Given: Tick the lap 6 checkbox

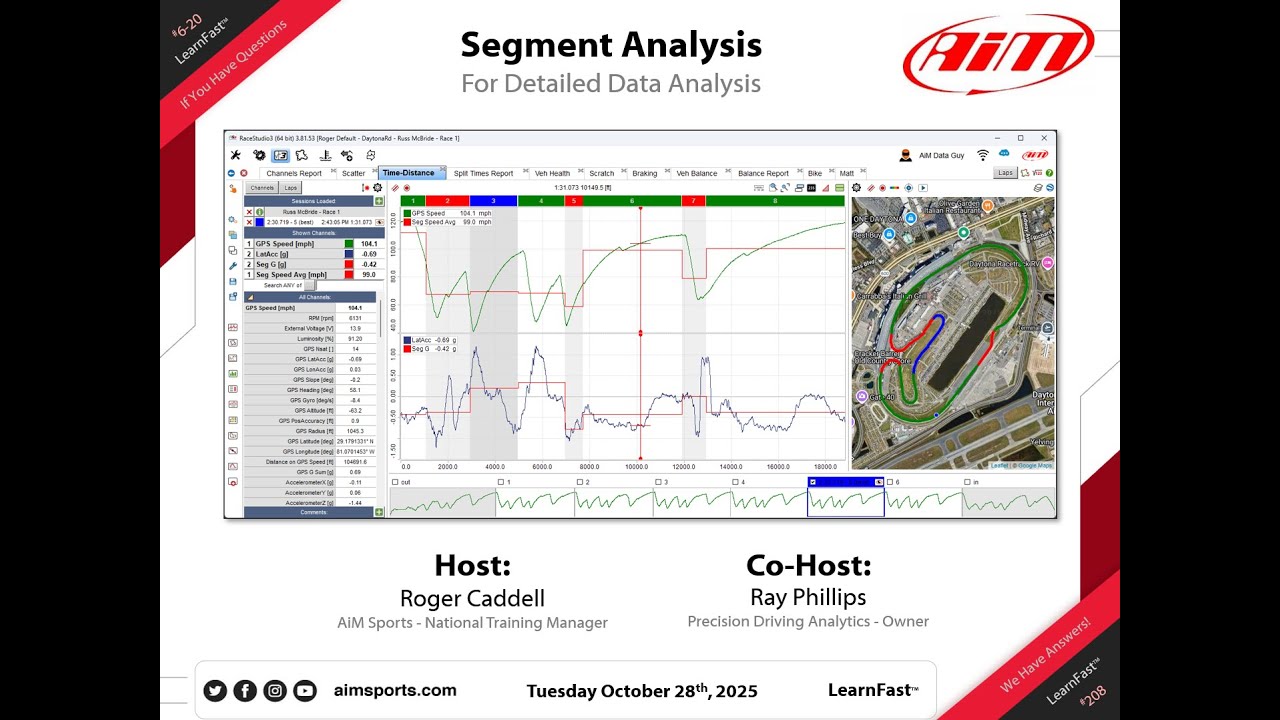Looking at the screenshot, I should point(891,482).
